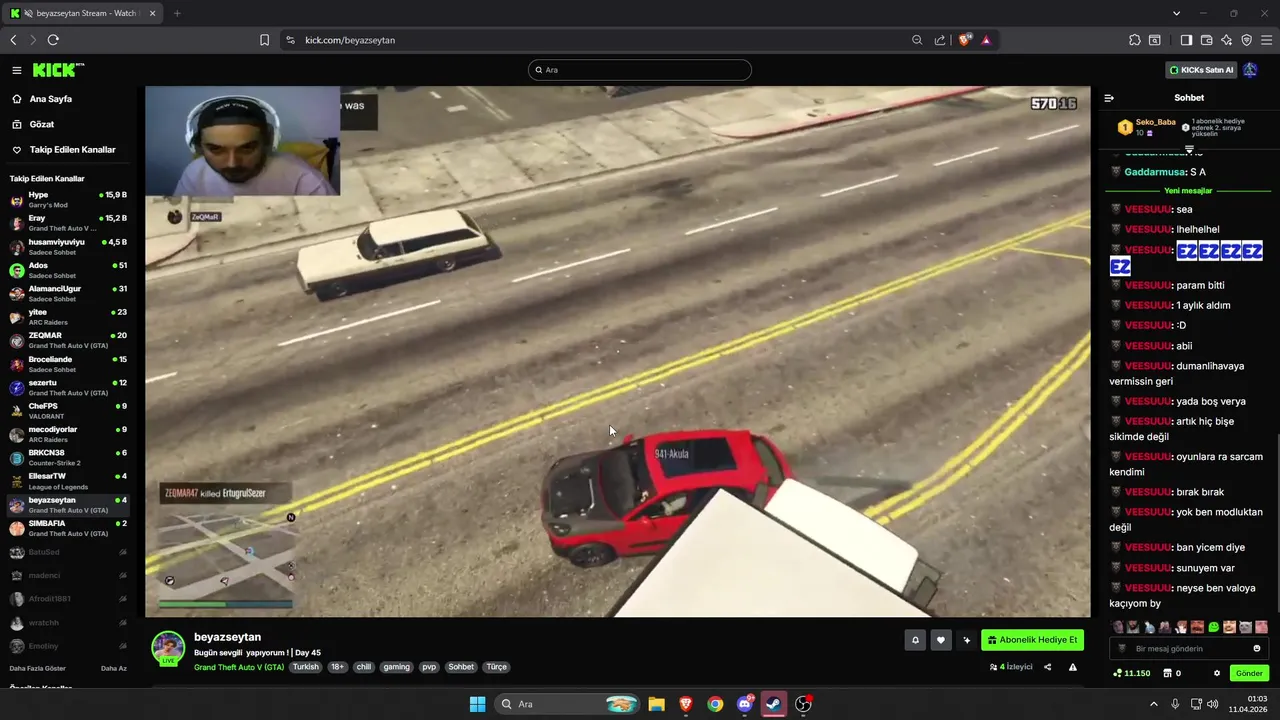Bookmark this page via the bookmark icon
This screenshot has width=1280, height=720.
click(264, 40)
